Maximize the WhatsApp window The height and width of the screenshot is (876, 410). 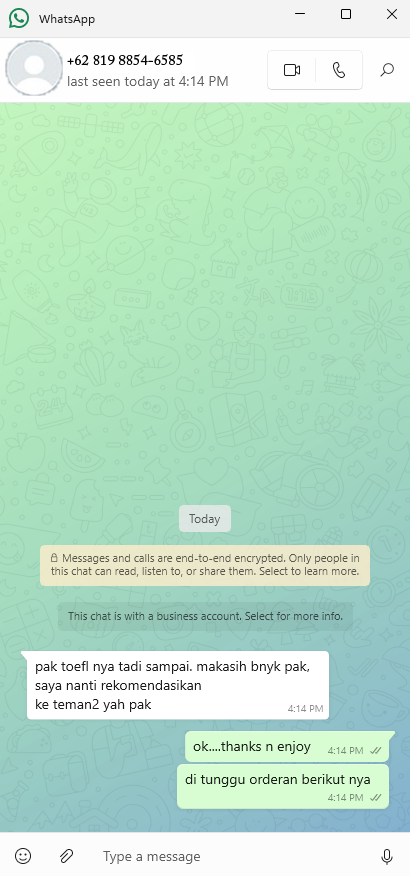(346, 15)
